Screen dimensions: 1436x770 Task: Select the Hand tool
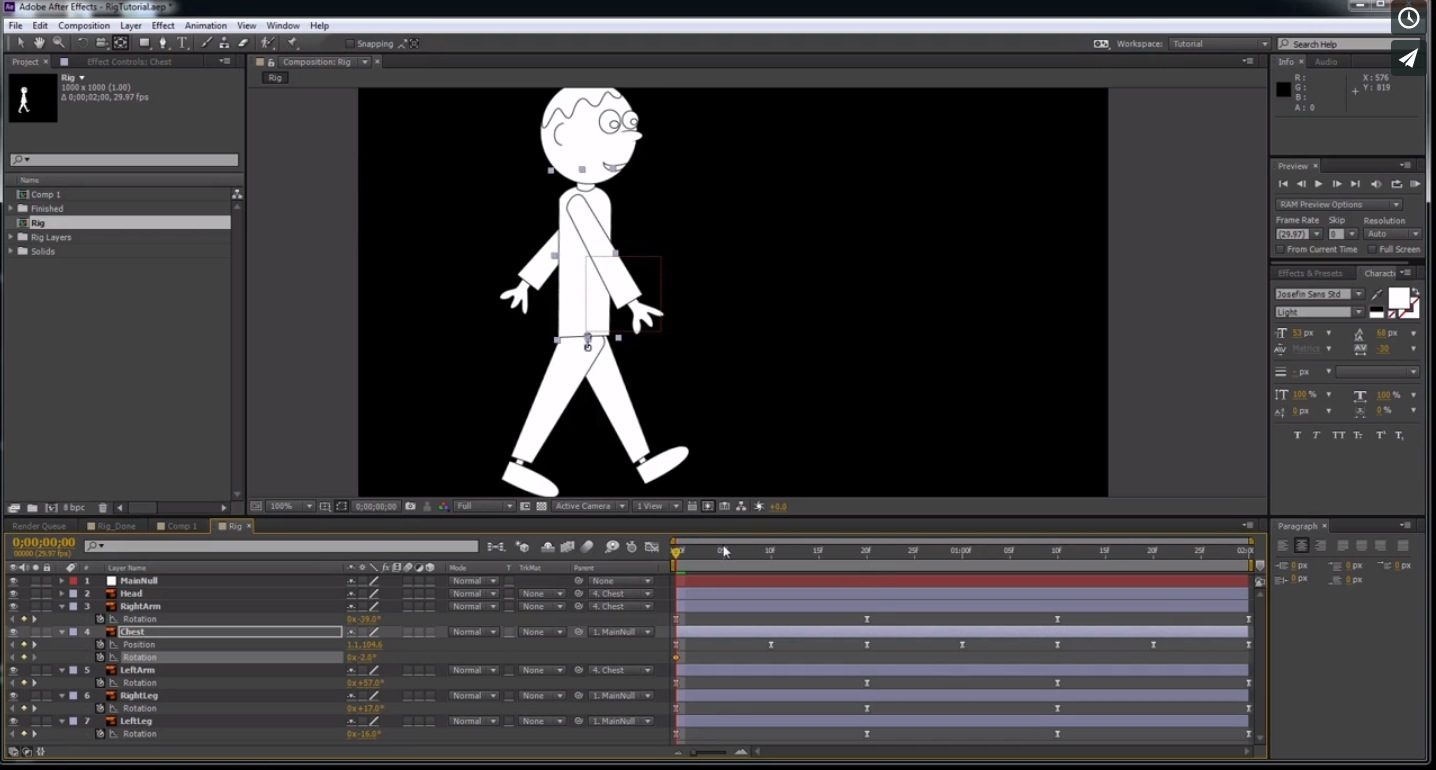point(39,43)
